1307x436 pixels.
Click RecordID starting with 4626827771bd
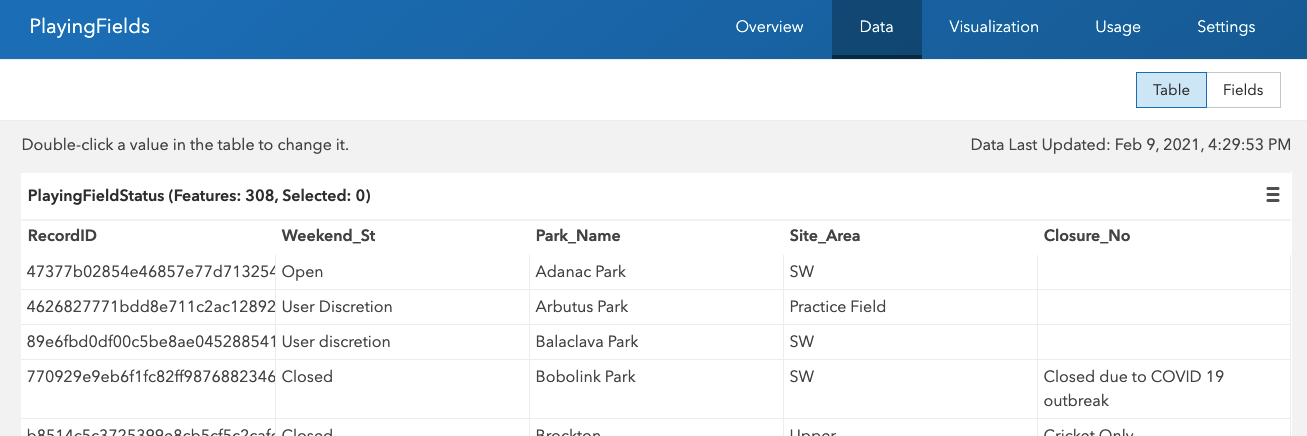pos(149,307)
